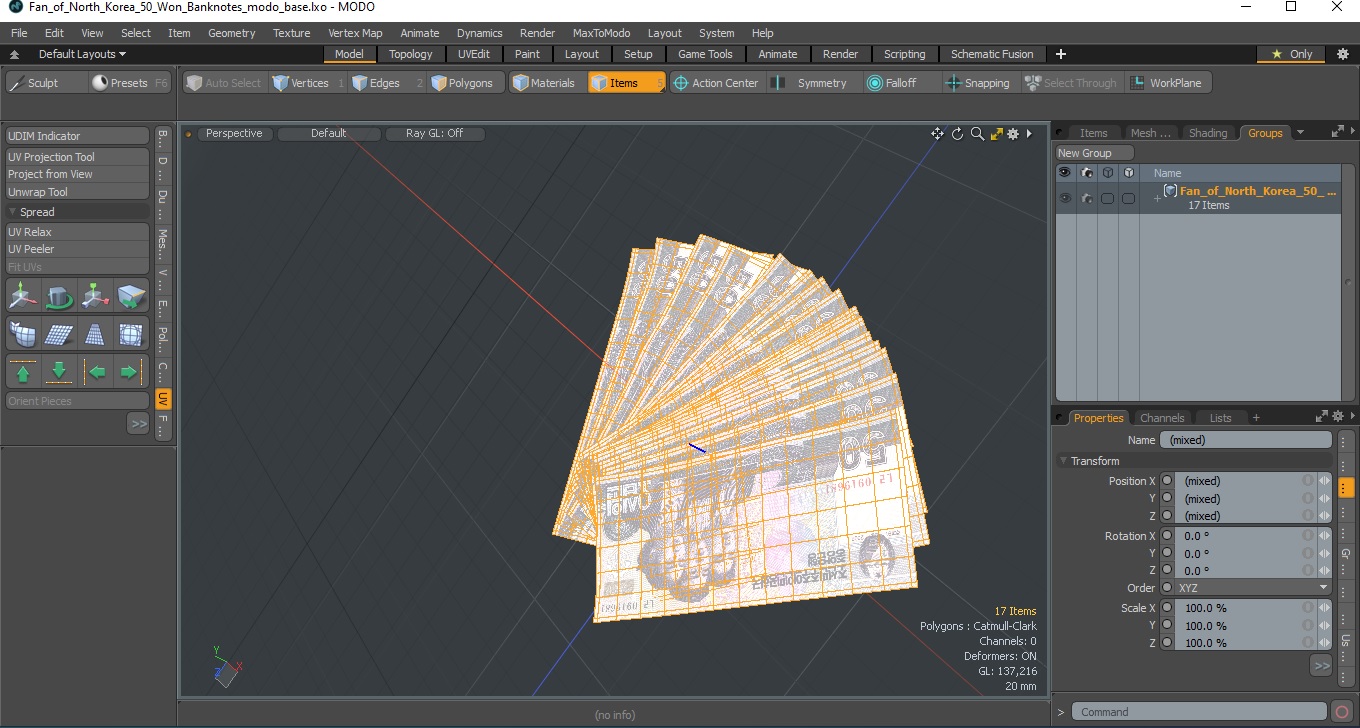
Task: Open the Texture menu
Action: (291, 33)
